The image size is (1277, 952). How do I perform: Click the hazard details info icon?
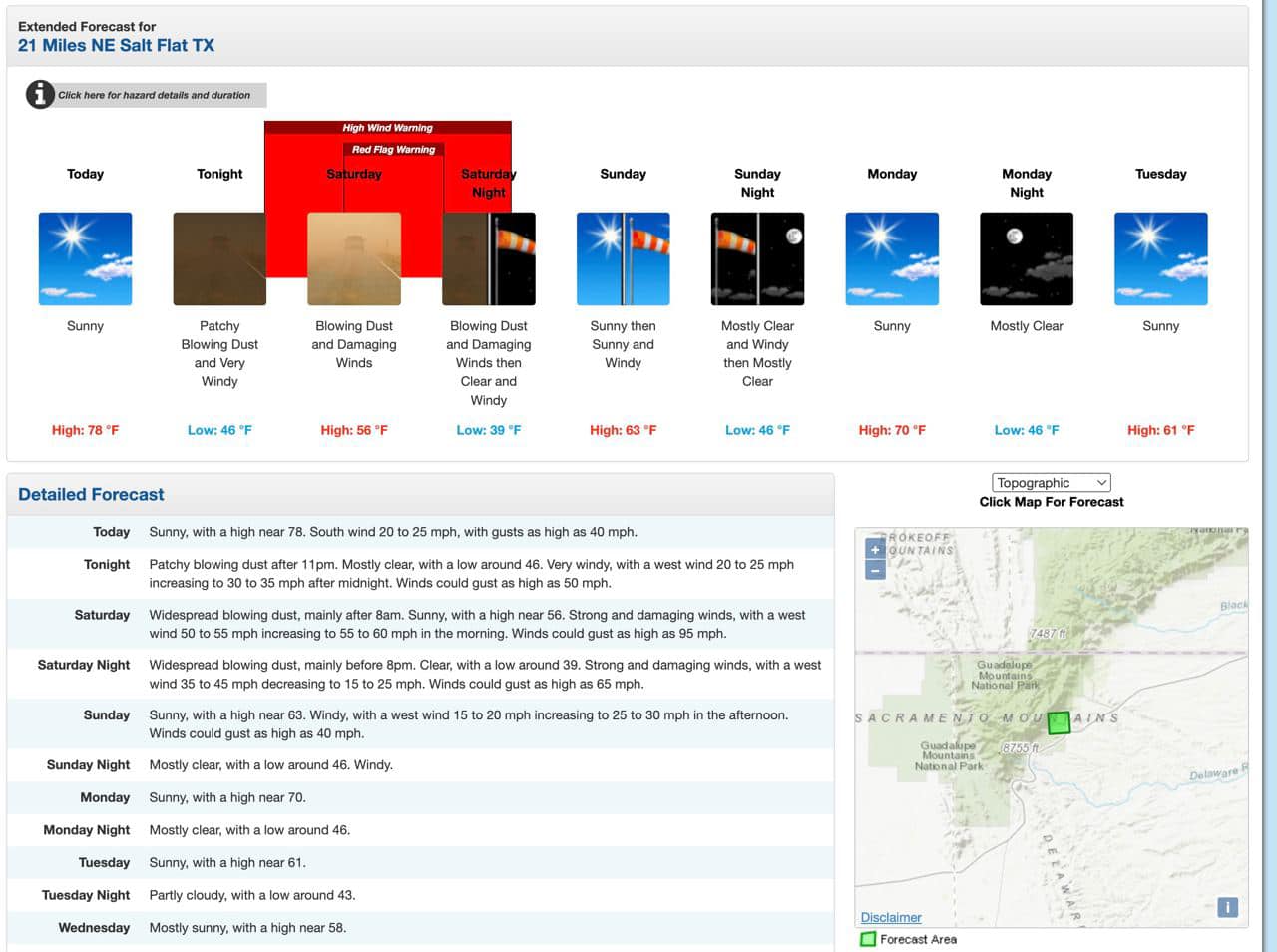[40, 95]
